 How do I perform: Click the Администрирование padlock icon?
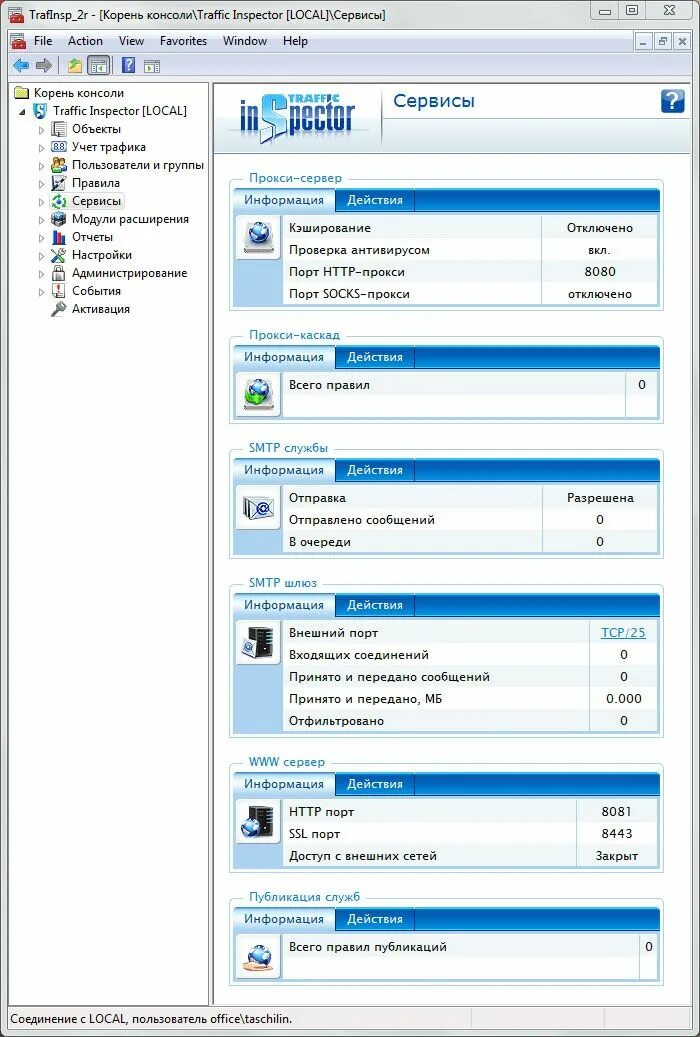coord(59,272)
